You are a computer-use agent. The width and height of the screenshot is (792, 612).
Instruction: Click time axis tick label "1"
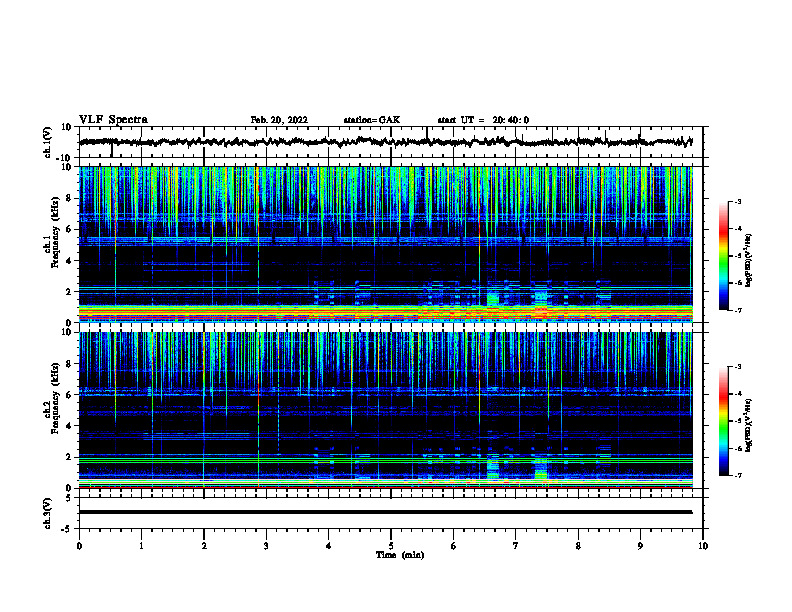pos(141,546)
